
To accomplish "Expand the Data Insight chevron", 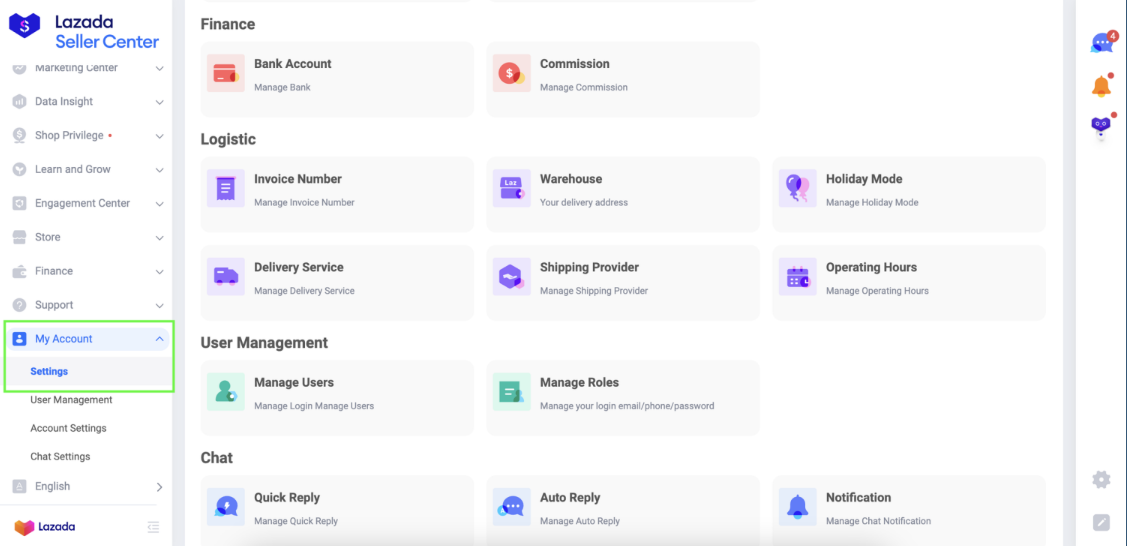I will pyautogui.click(x=160, y=102).
